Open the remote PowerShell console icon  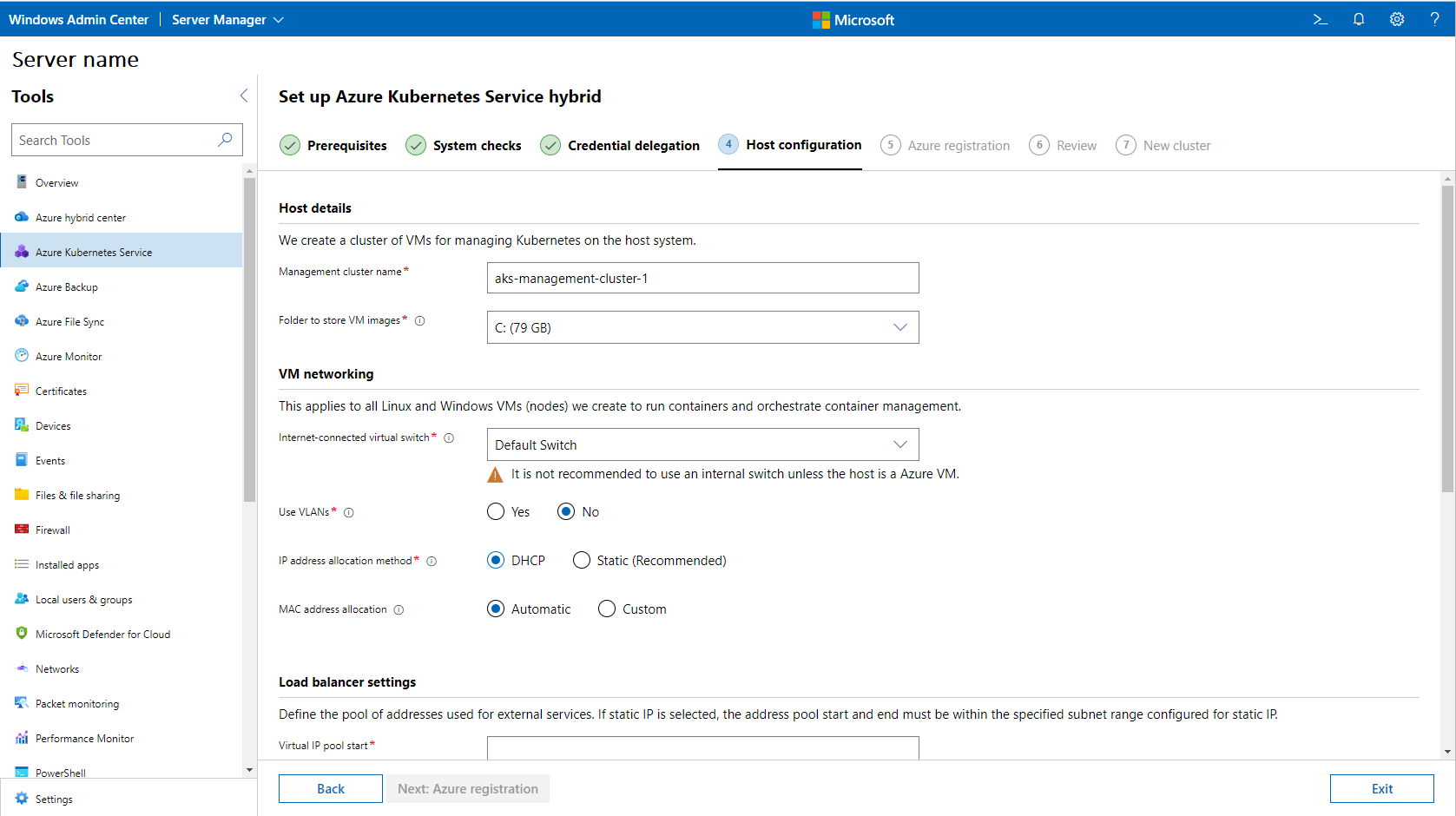click(1319, 19)
